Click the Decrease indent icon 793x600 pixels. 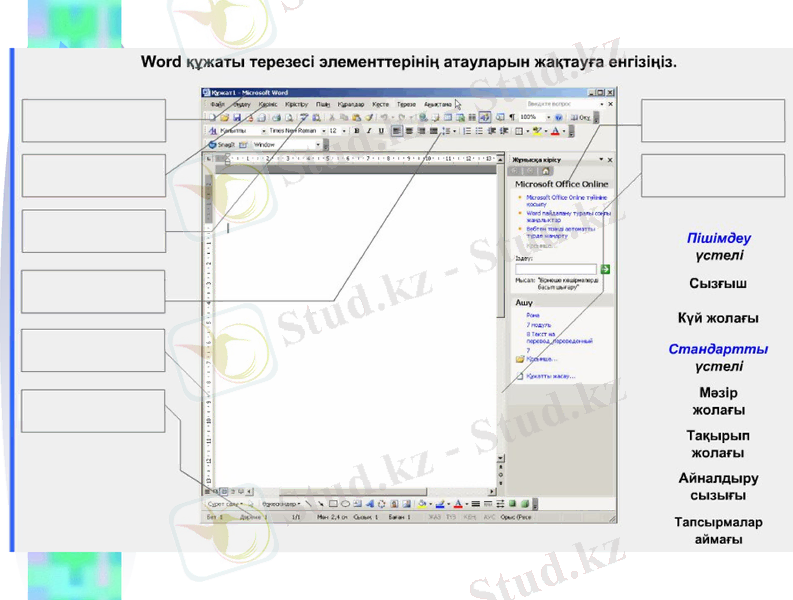point(492,131)
